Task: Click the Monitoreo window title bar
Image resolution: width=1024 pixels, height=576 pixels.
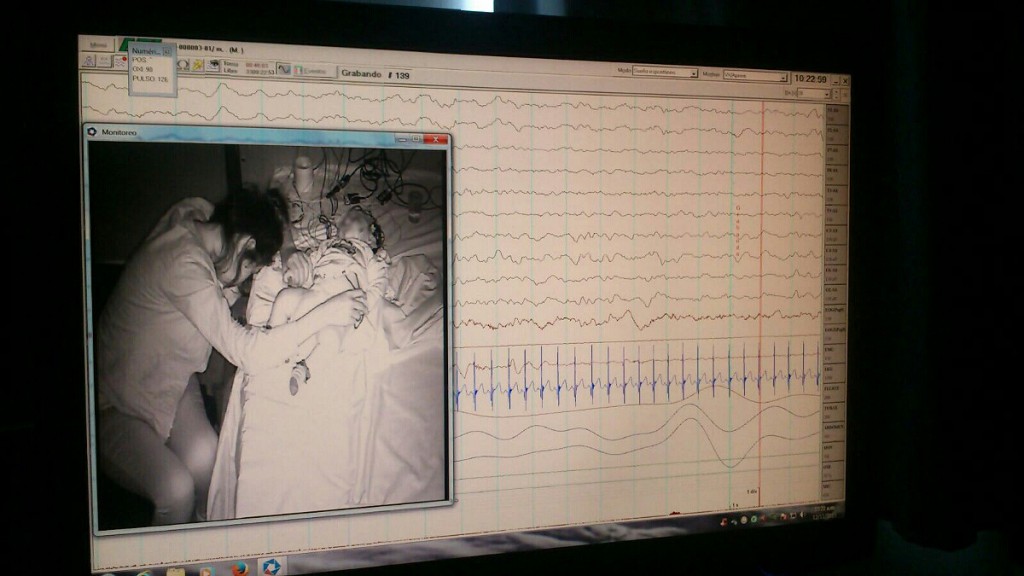Action: pyautogui.click(x=266, y=135)
